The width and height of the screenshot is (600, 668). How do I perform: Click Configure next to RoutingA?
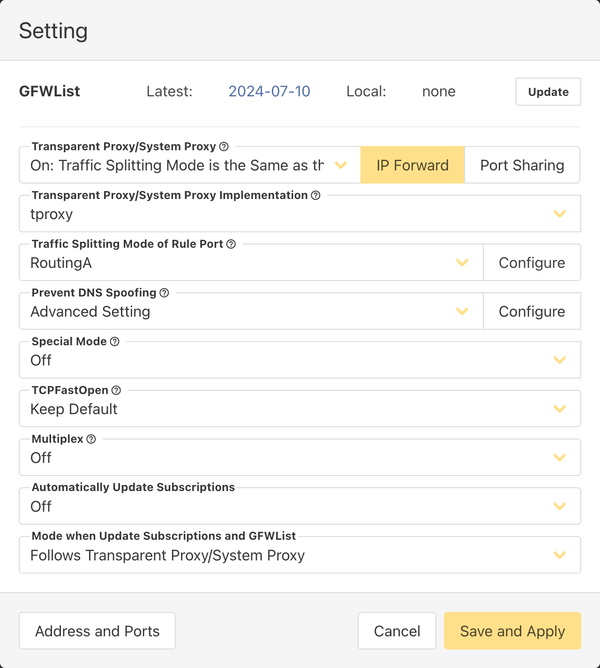(x=532, y=263)
